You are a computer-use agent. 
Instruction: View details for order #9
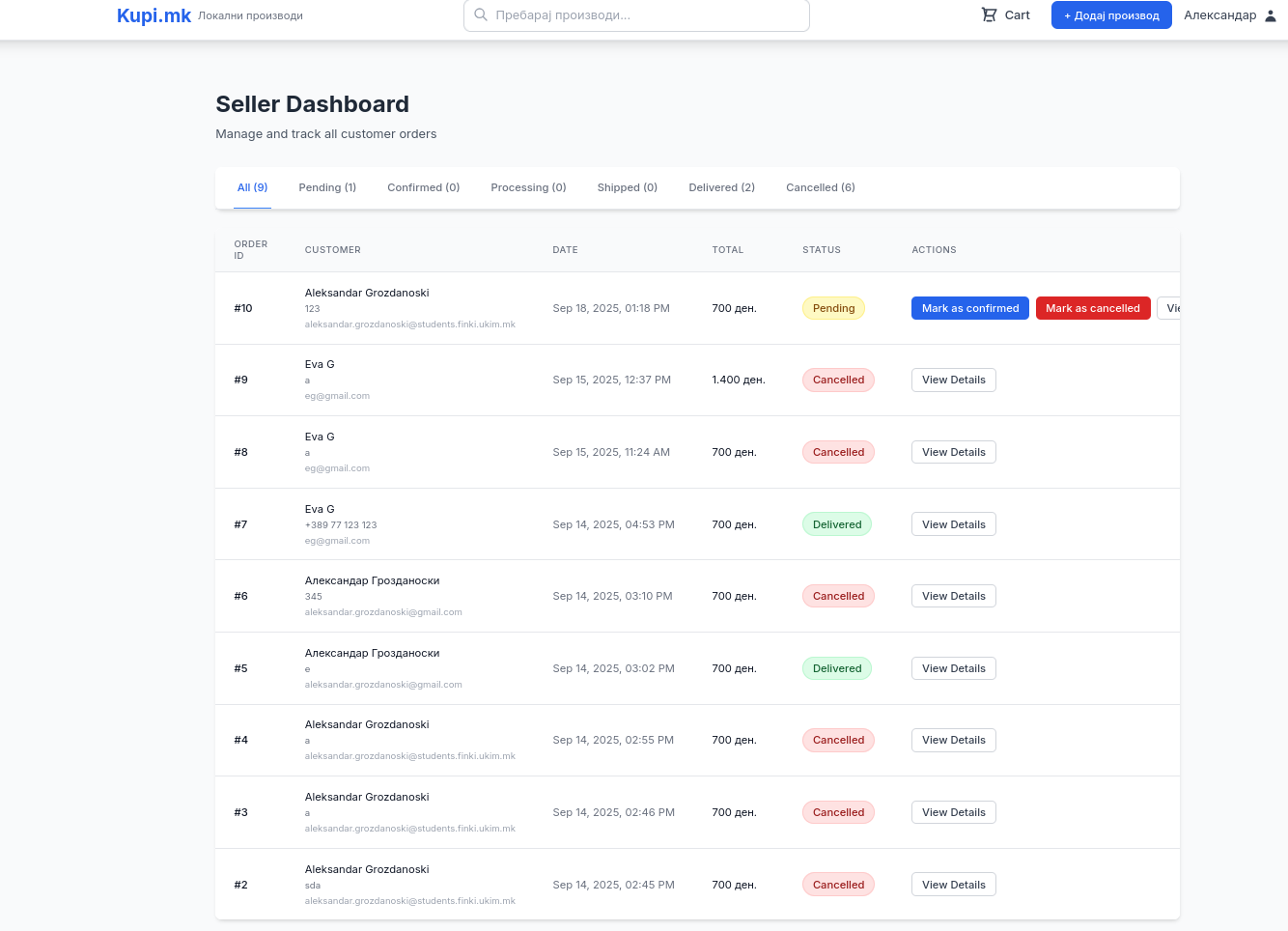(953, 380)
